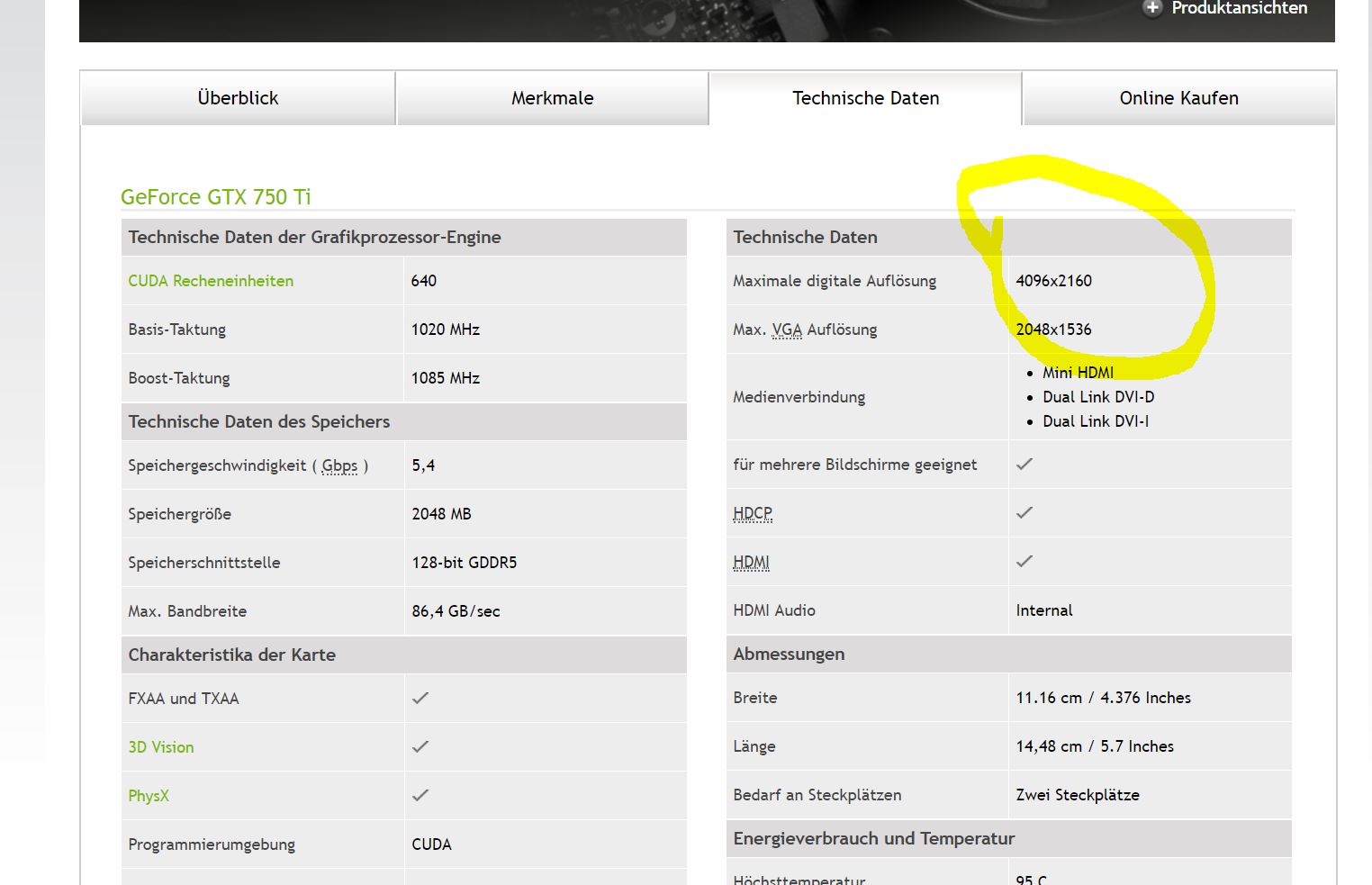Click the 86,4 GB/sec bandwidth value
Viewport: 1372px width, 885px height.
(456, 611)
